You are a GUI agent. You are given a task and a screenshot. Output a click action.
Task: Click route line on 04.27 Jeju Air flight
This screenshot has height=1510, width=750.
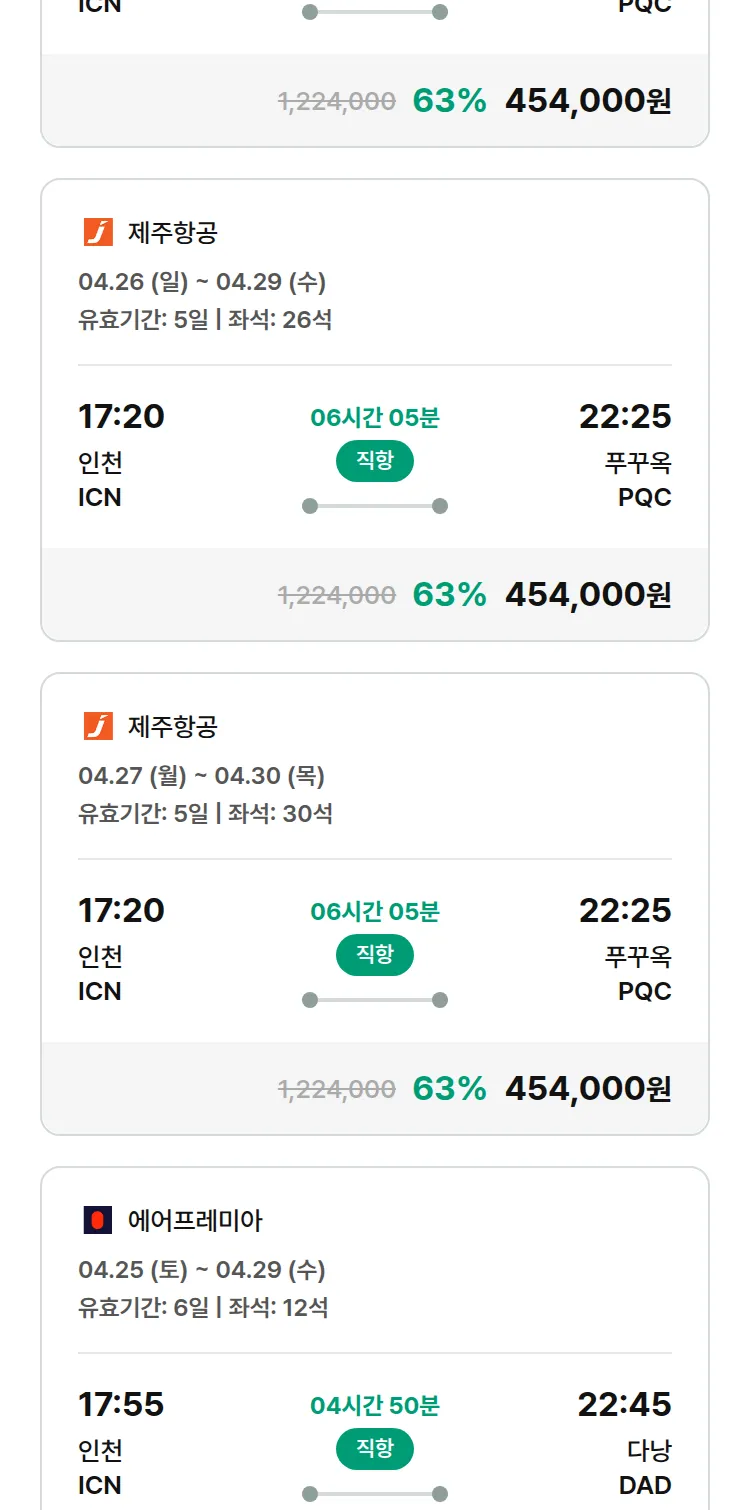click(375, 1000)
